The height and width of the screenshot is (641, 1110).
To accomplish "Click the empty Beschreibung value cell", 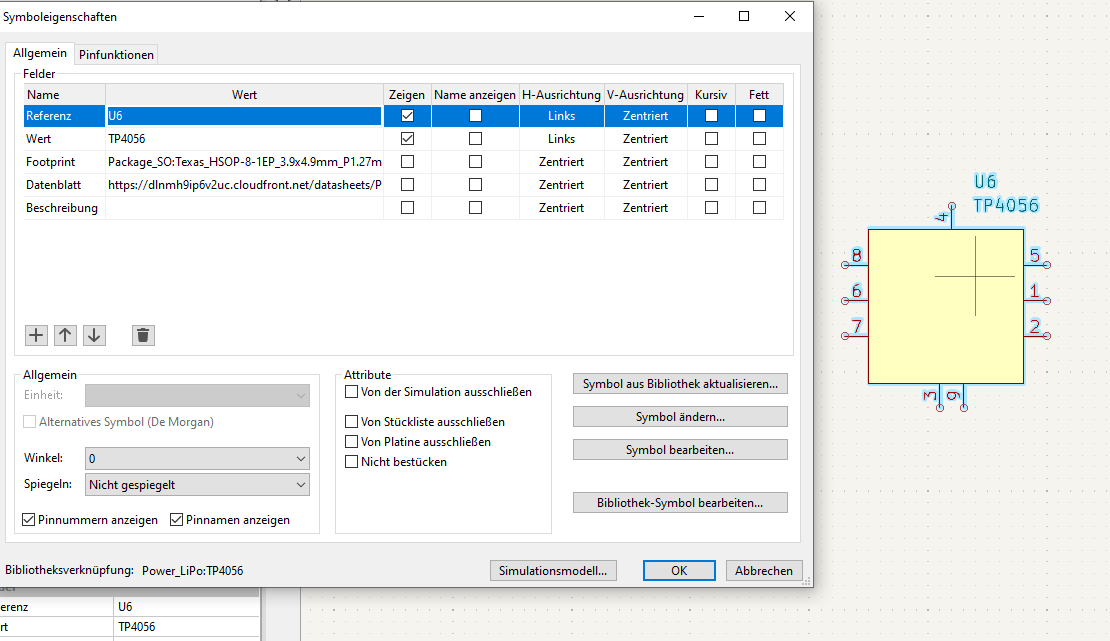I will 244,208.
